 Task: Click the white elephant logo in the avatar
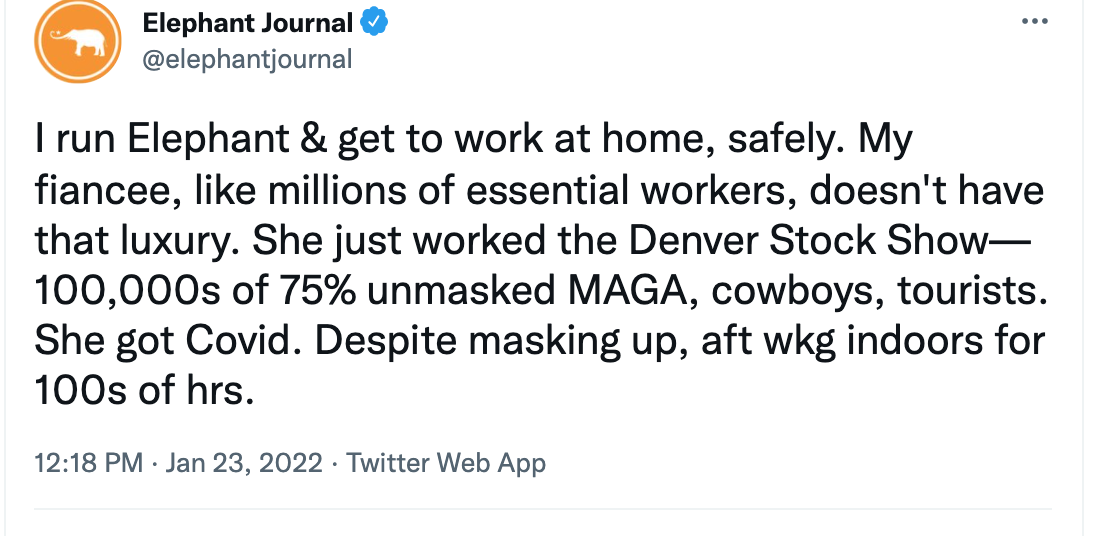click(x=78, y=42)
